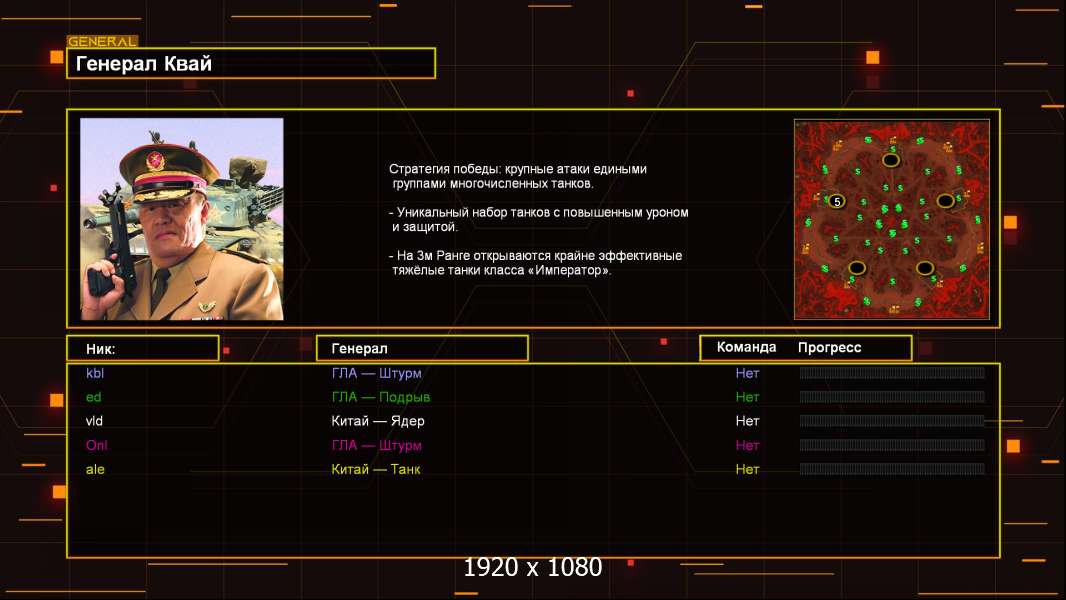
Task: Click the loading progress bar for kbl
Action: click(x=891, y=373)
